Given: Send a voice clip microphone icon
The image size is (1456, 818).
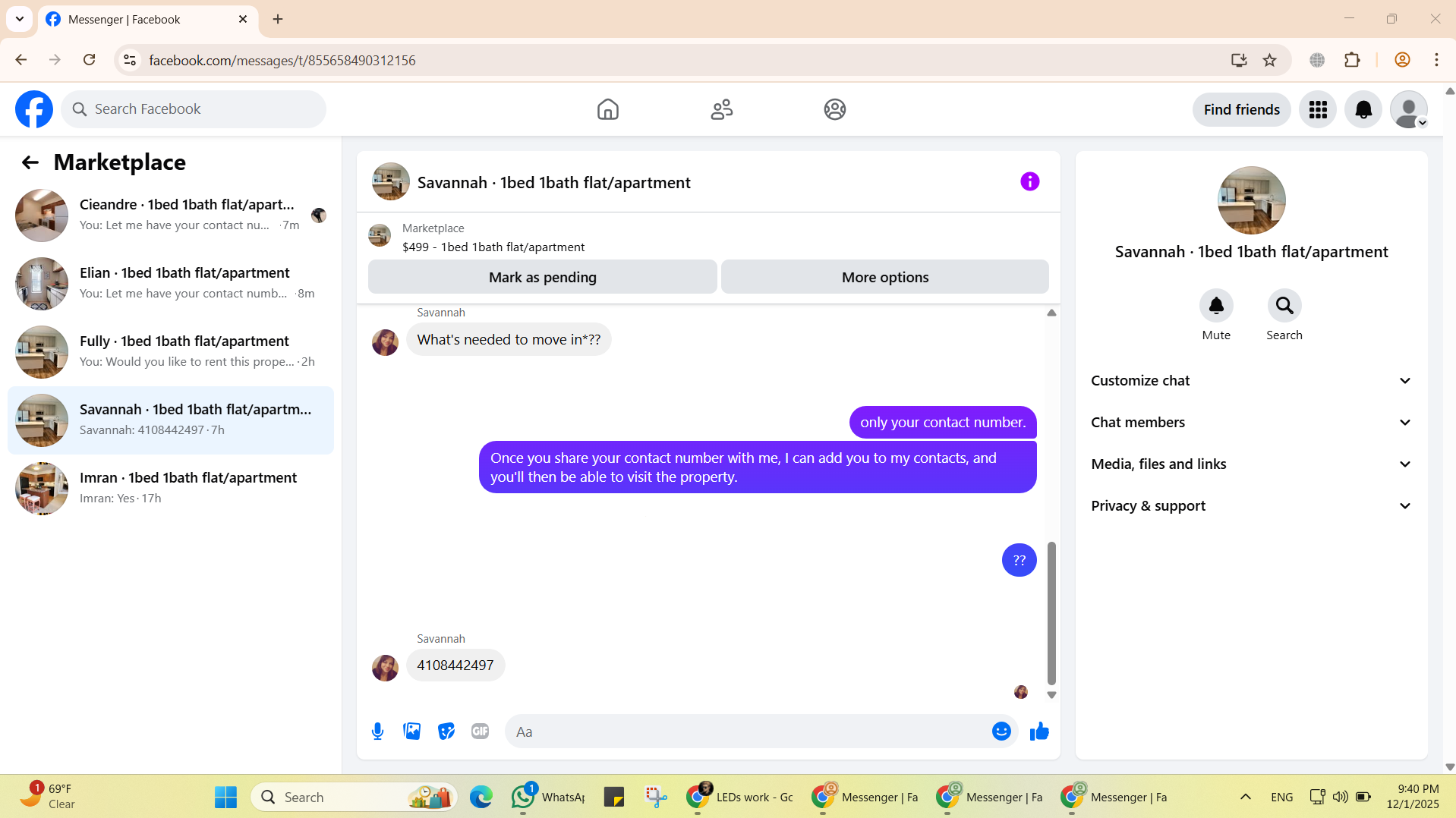Looking at the screenshot, I should [x=377, y=731].
